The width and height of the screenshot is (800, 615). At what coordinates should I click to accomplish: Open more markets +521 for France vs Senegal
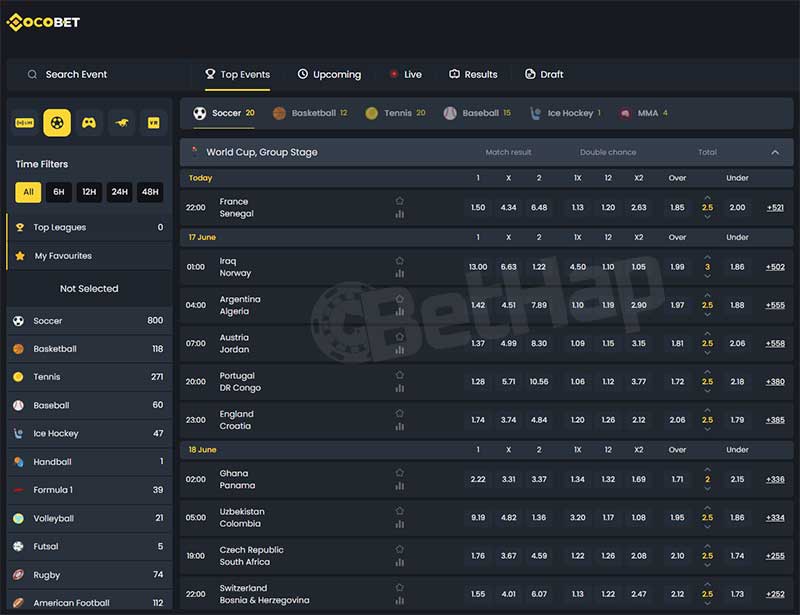[775, 208]
